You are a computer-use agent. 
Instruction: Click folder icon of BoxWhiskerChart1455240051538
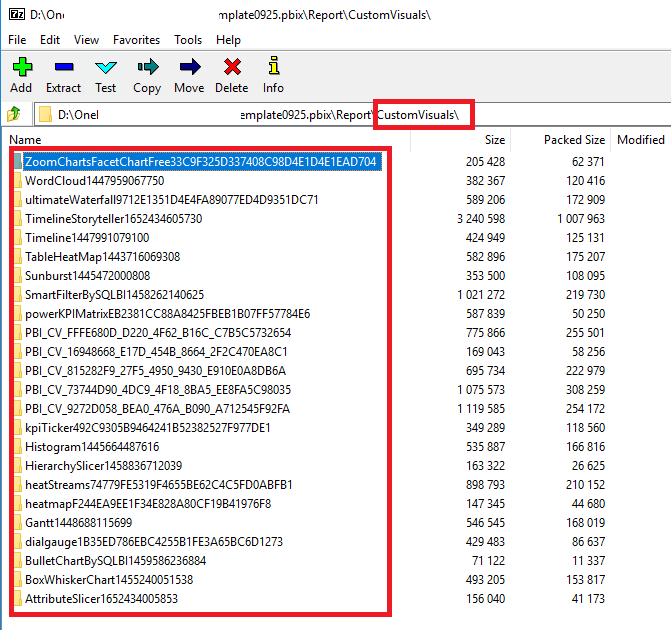(18, 579)
